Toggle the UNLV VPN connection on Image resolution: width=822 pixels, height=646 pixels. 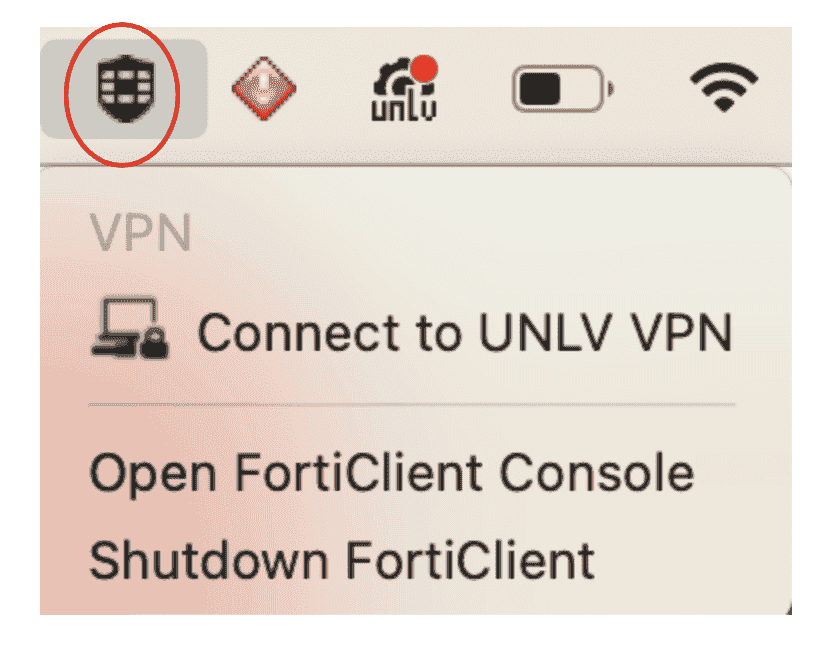point(465,332)
